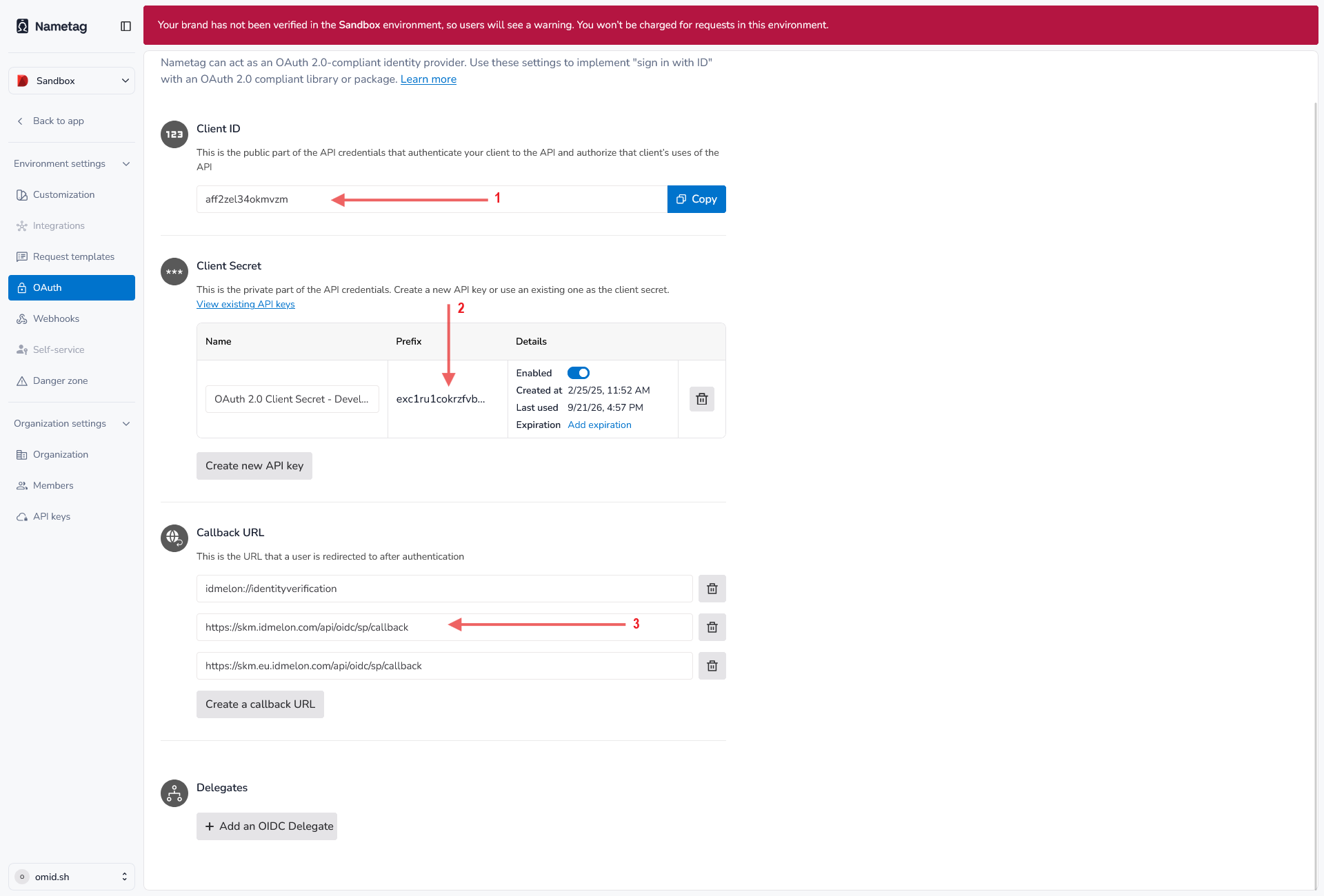Go back via Back to app

pos(50,121)
